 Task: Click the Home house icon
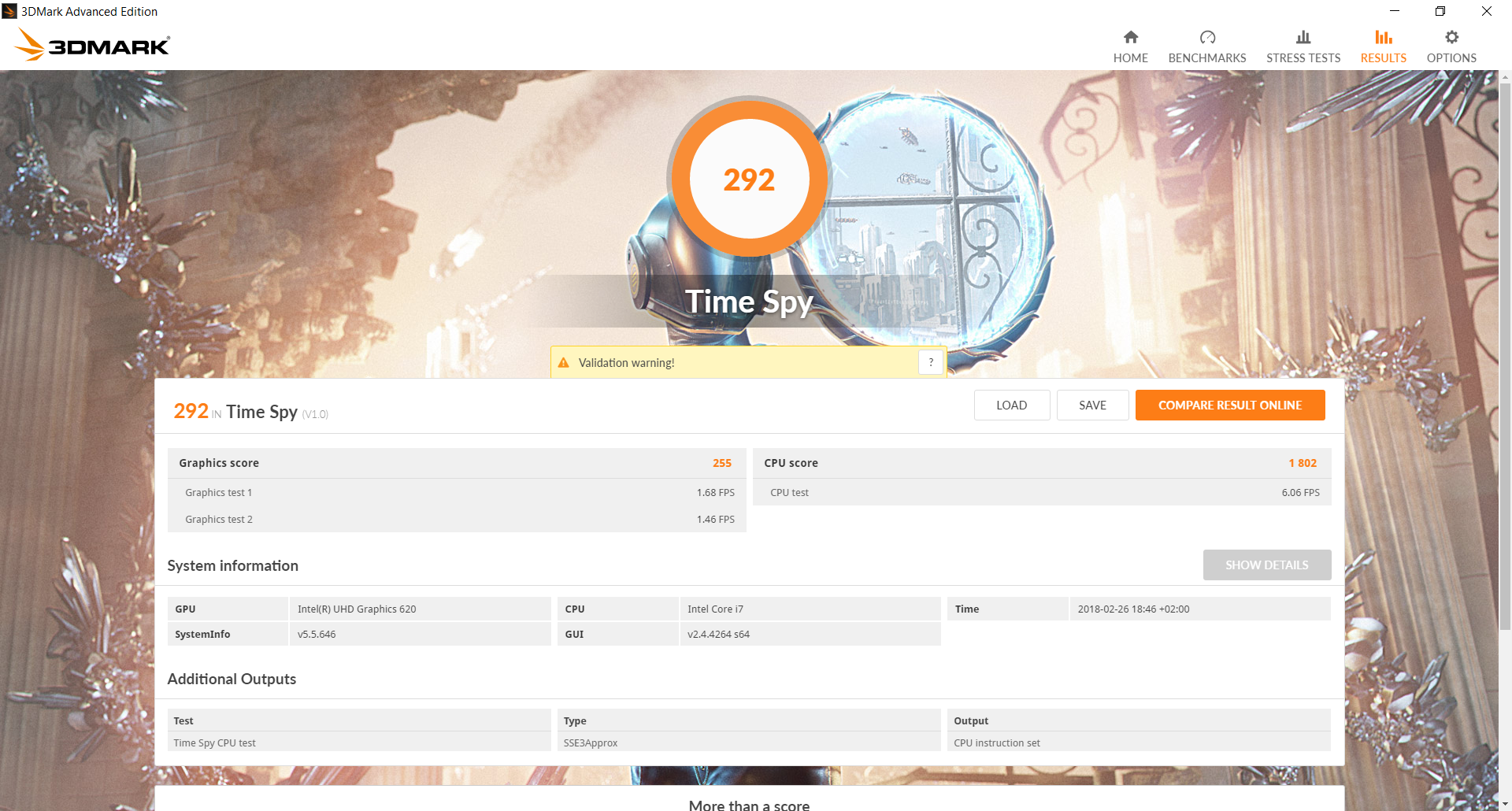(1130, 37)
